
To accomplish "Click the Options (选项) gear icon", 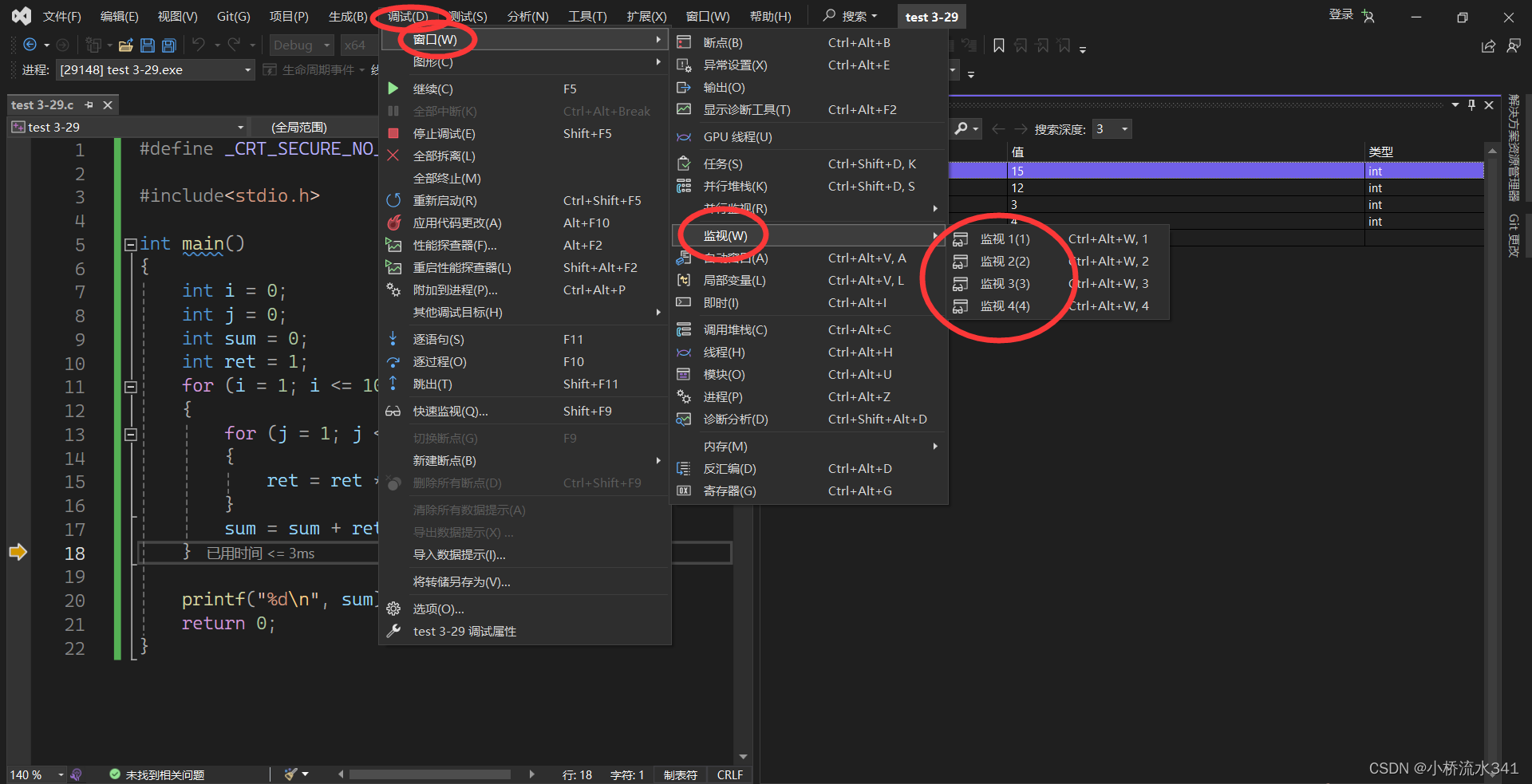I will (x=393, y=609).
